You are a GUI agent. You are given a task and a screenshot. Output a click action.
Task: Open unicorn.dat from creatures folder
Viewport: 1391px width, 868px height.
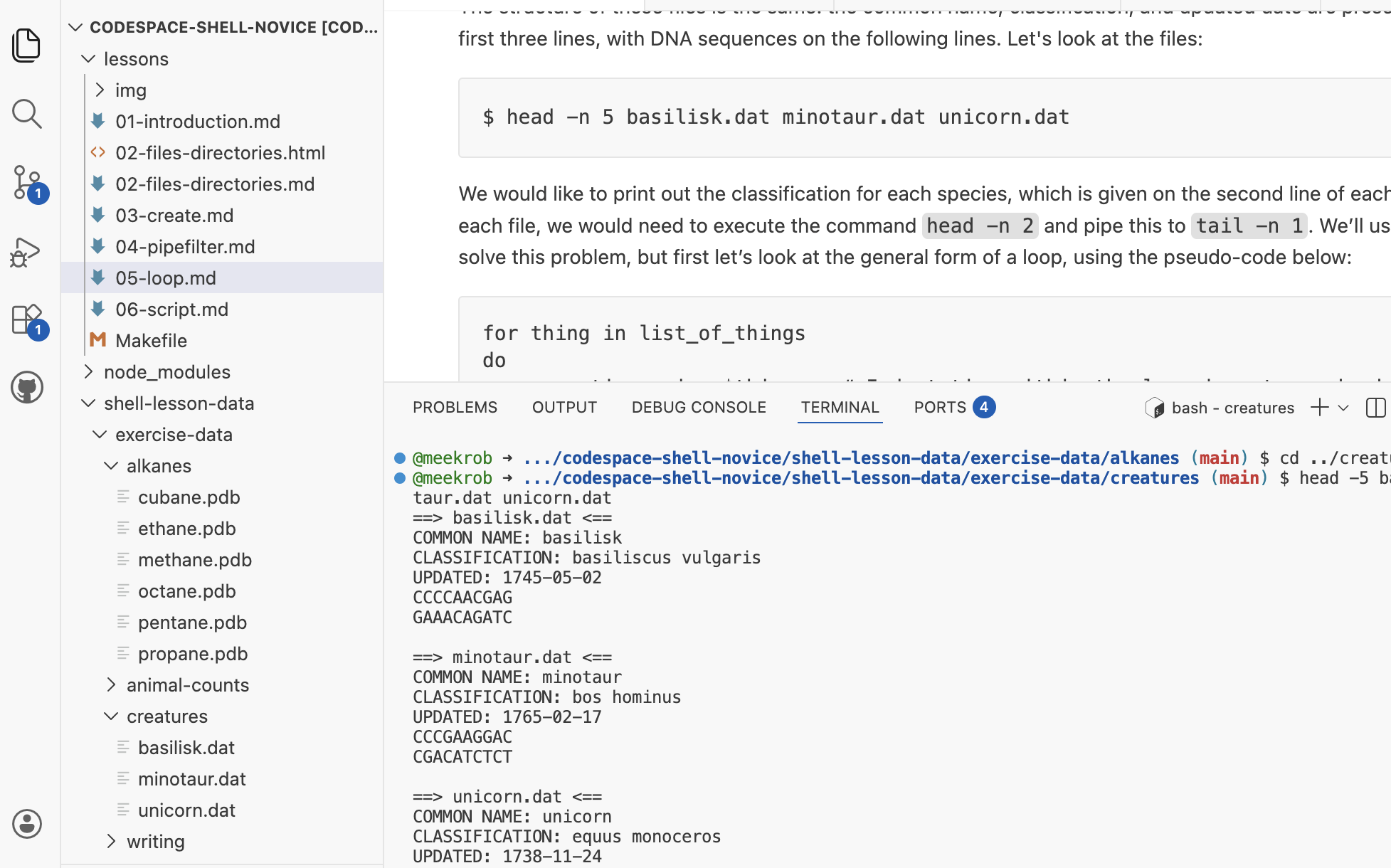point(186,810)
